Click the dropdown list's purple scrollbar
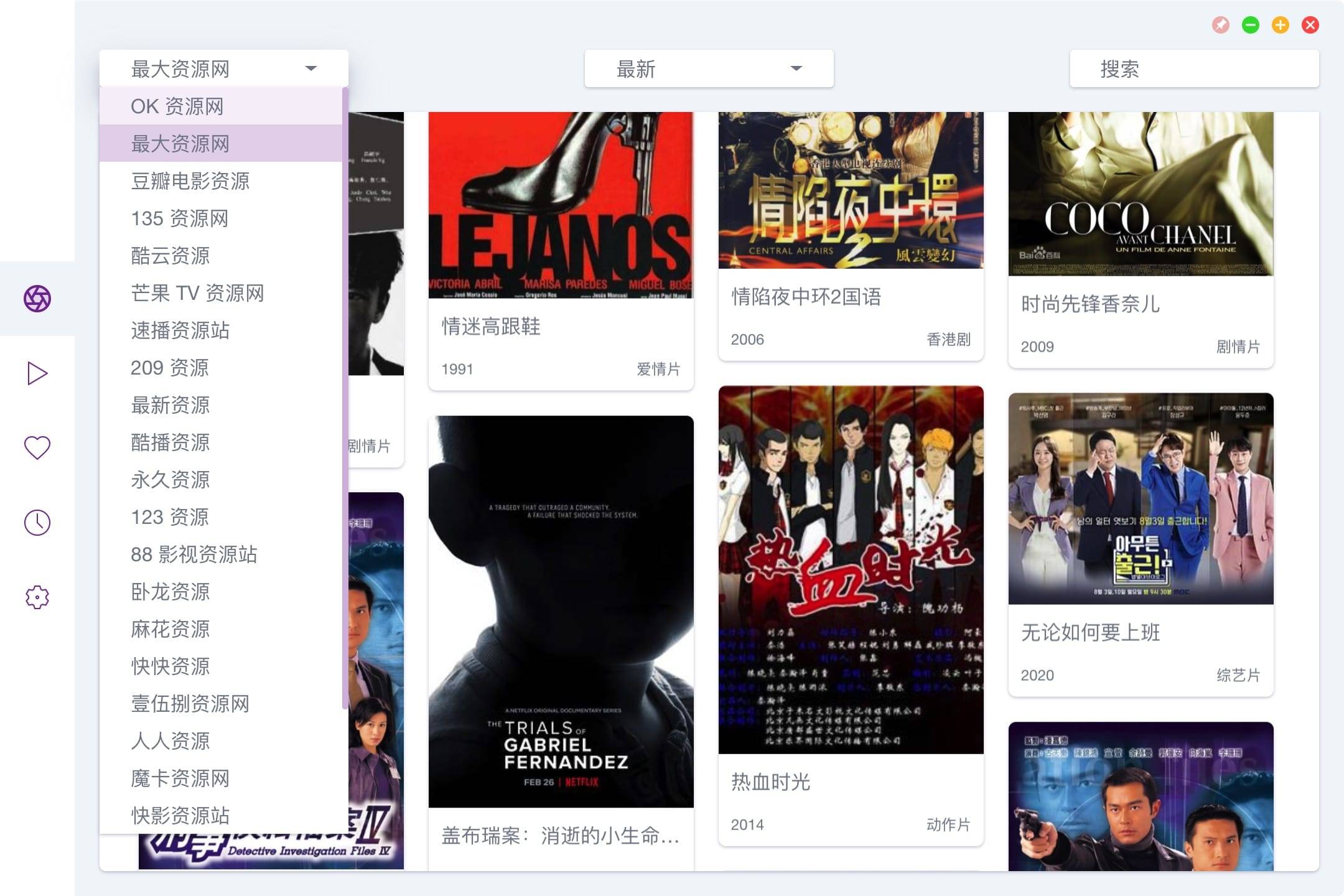The height and width of the screenshot is (896, 1344). 345,398
